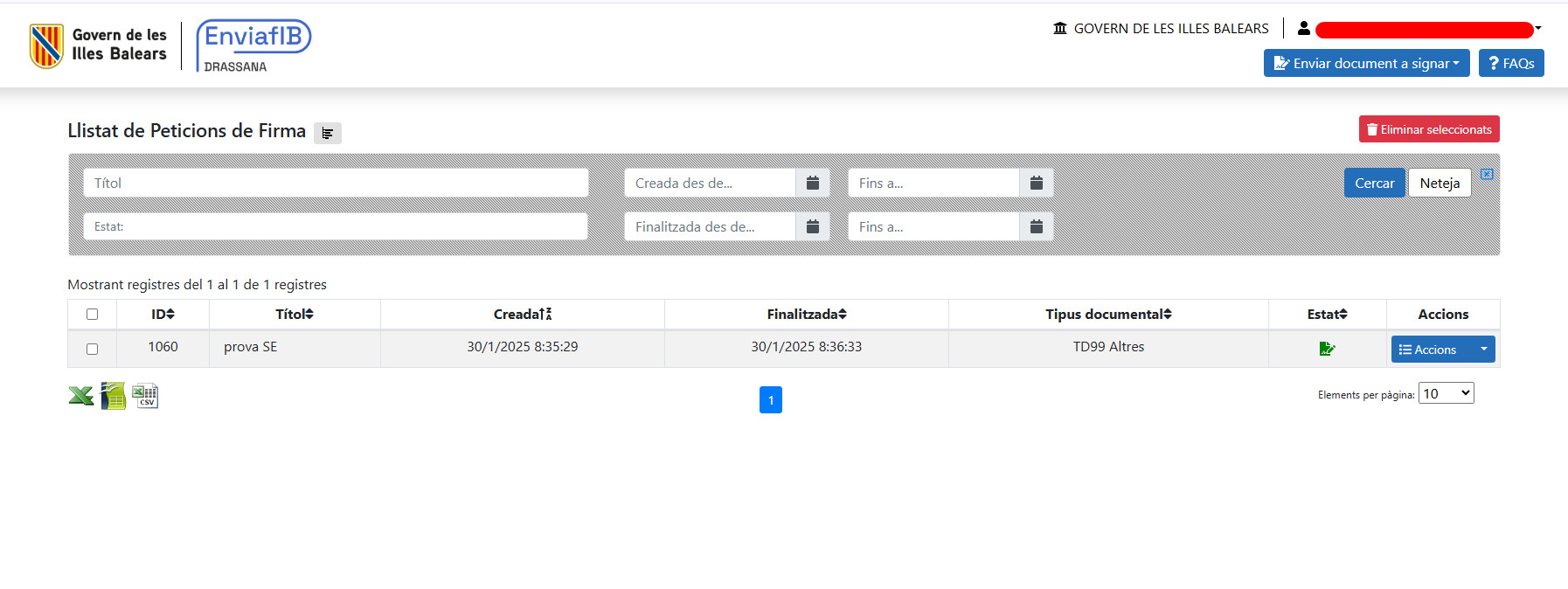Focus the Creada des de date field
Screen dimensions: 1568x589
(x=710, y=183)
